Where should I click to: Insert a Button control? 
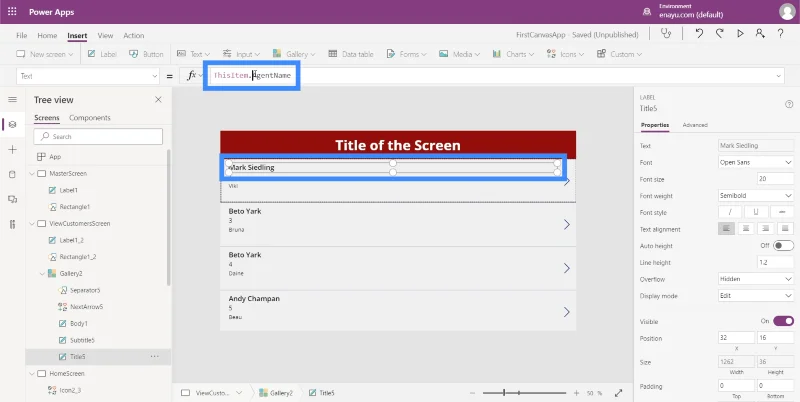tap(146, 54)
